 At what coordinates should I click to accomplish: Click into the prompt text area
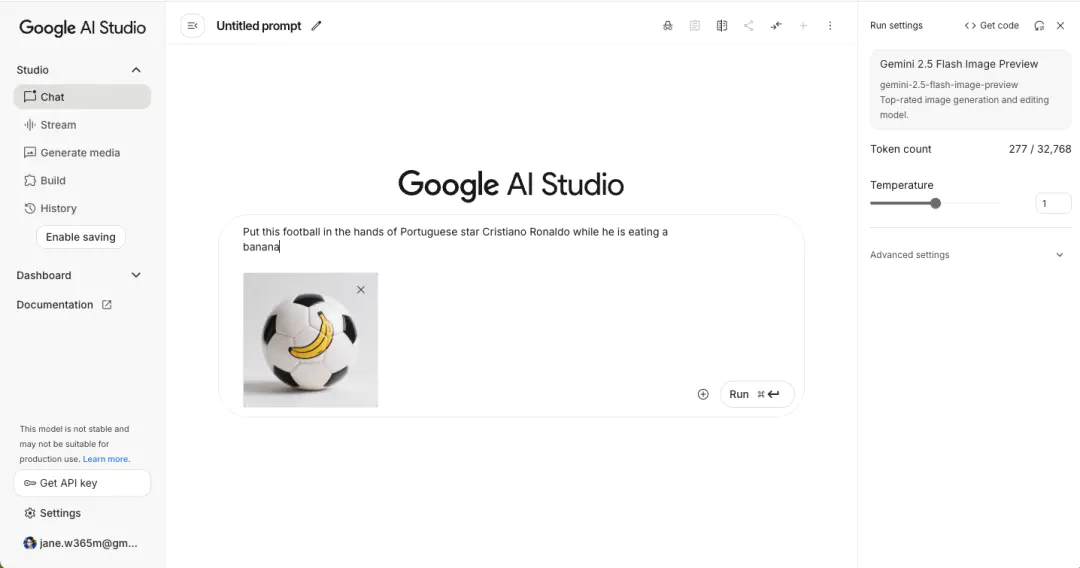pos(455,239)
